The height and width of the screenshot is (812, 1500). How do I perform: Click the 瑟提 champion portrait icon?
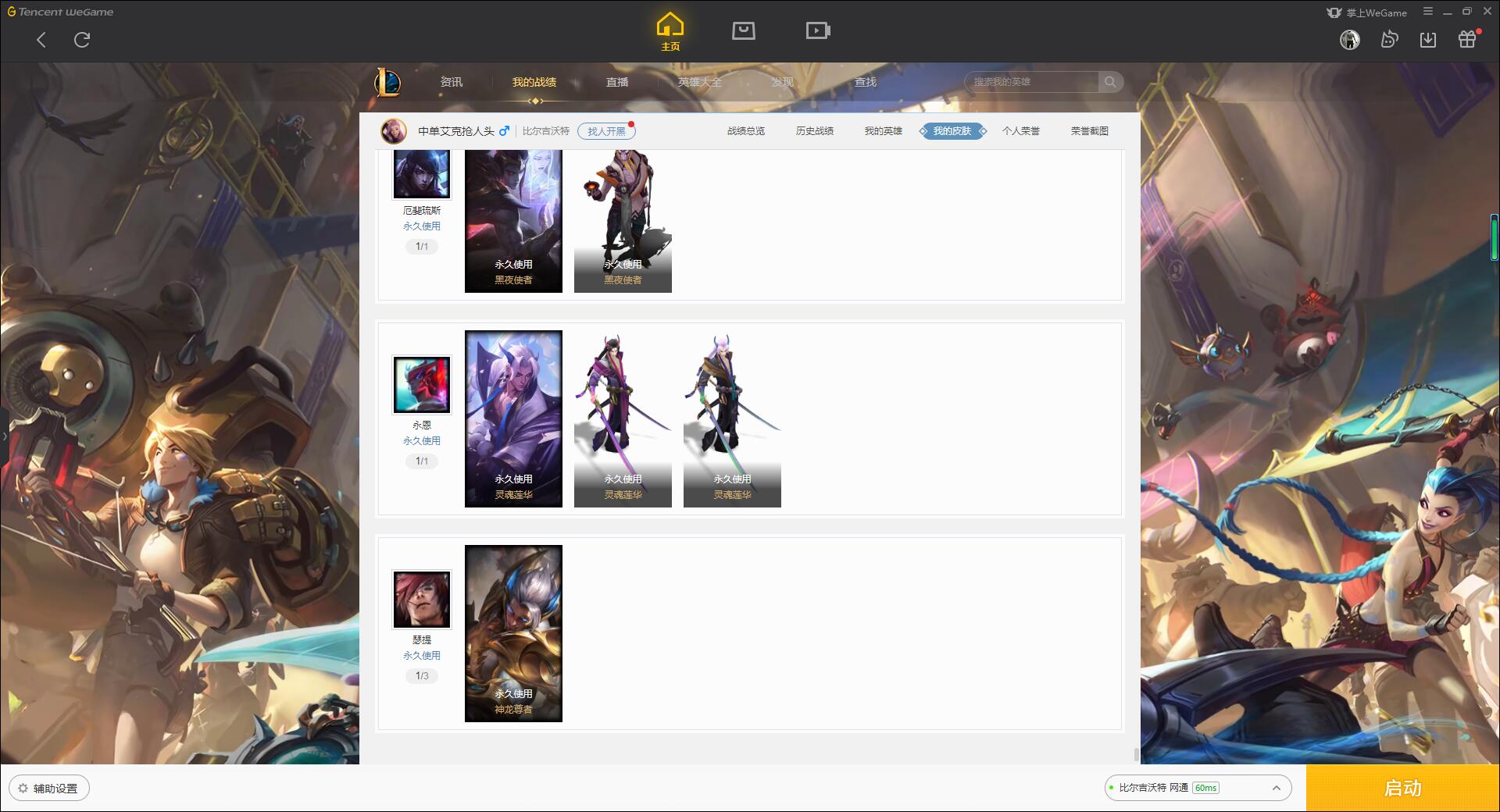(x=422, y=600)
